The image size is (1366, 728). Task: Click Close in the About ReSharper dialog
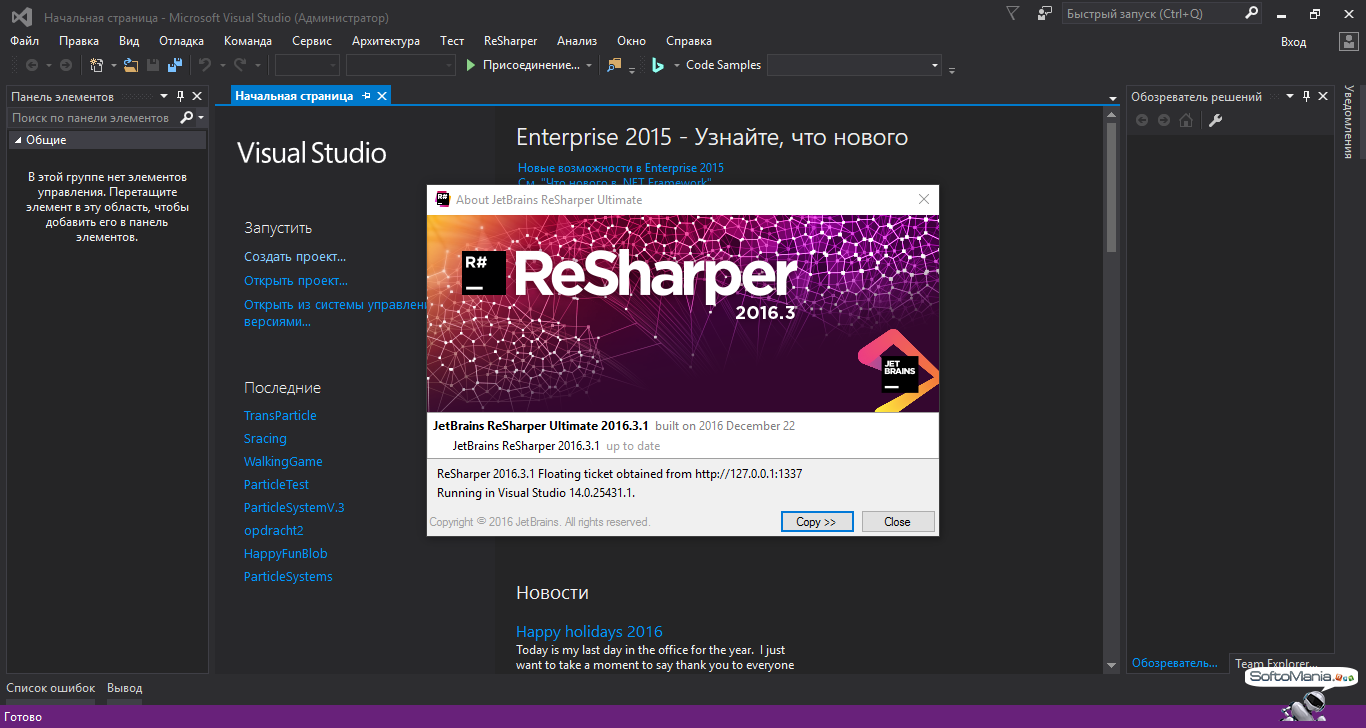pyautogui.click(x=897, y=522)
